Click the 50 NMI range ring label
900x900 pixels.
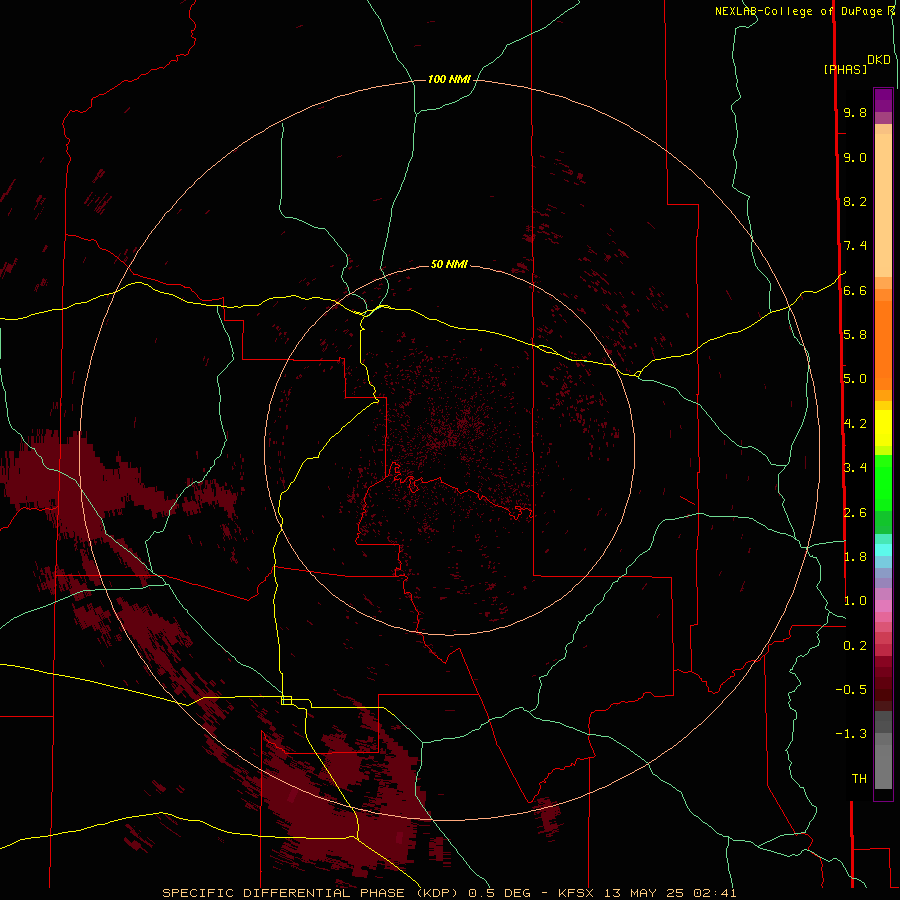pos(449,264)
